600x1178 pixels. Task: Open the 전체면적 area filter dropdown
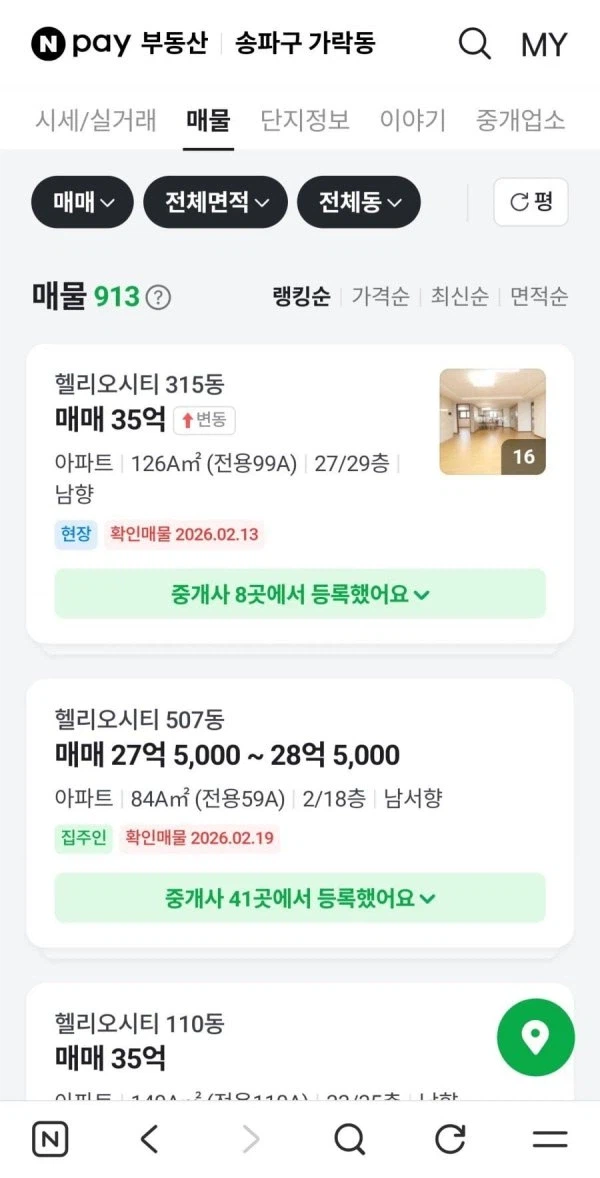(215, 202)
